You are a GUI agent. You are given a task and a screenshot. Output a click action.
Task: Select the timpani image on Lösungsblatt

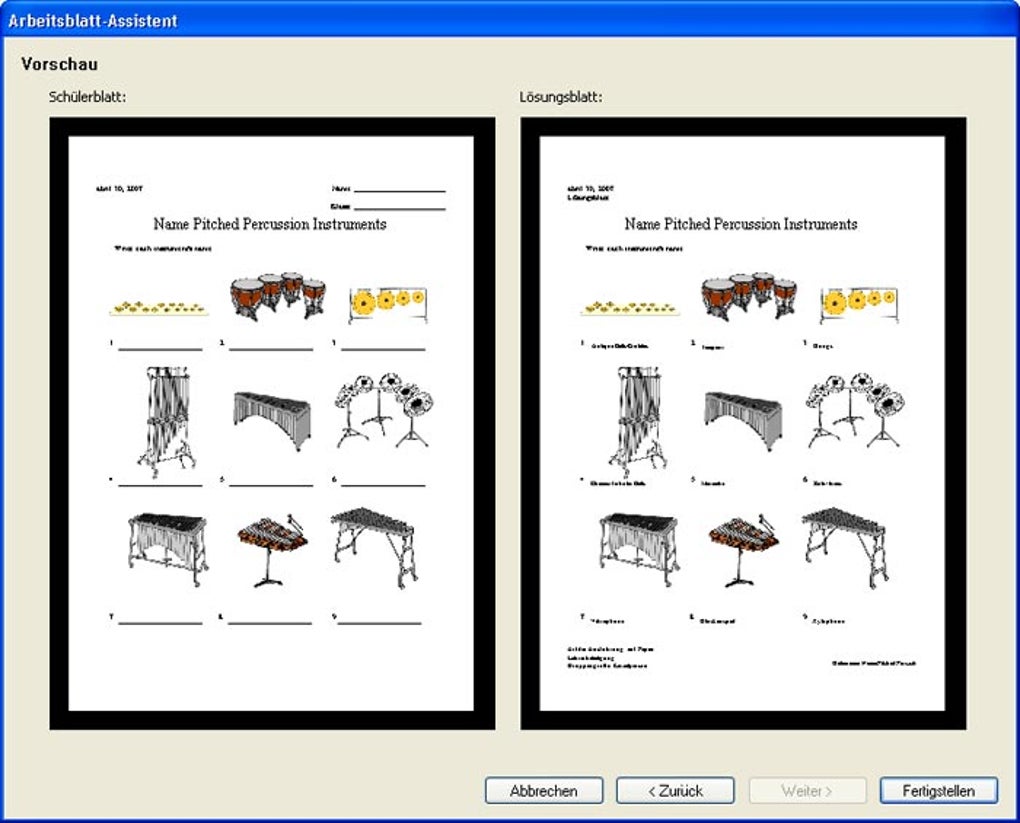coord(749,295)
